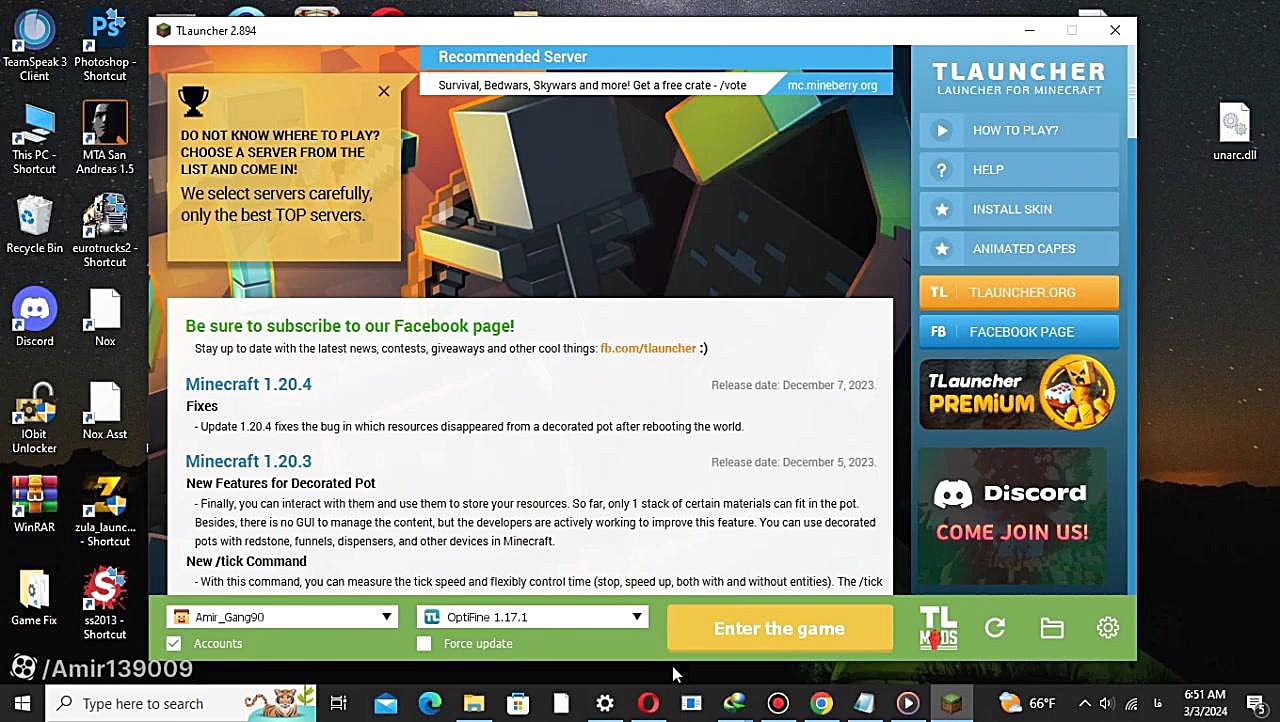
Task: Click the star icon beside ANIMATED CAPES
Action: [942, 249]
